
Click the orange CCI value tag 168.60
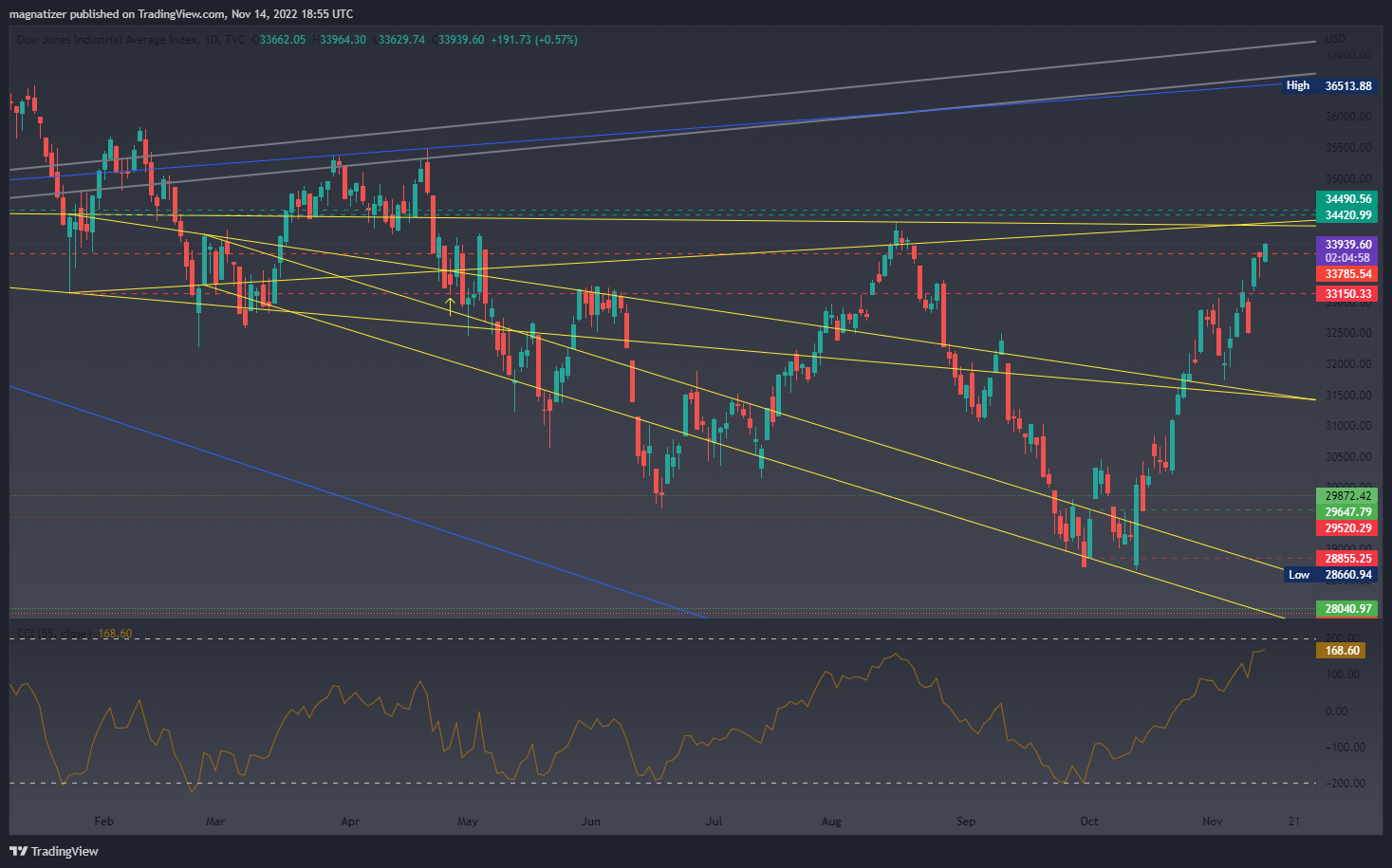tap(1342, 651)
